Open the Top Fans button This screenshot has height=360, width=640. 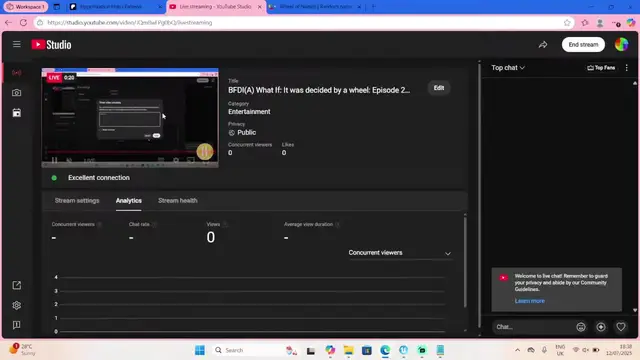(601, 68)
